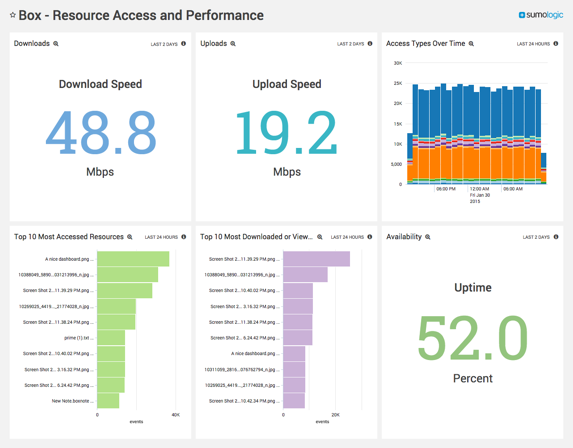Show info for the Availability panel

pyautogui.click(x=555, y=237)
